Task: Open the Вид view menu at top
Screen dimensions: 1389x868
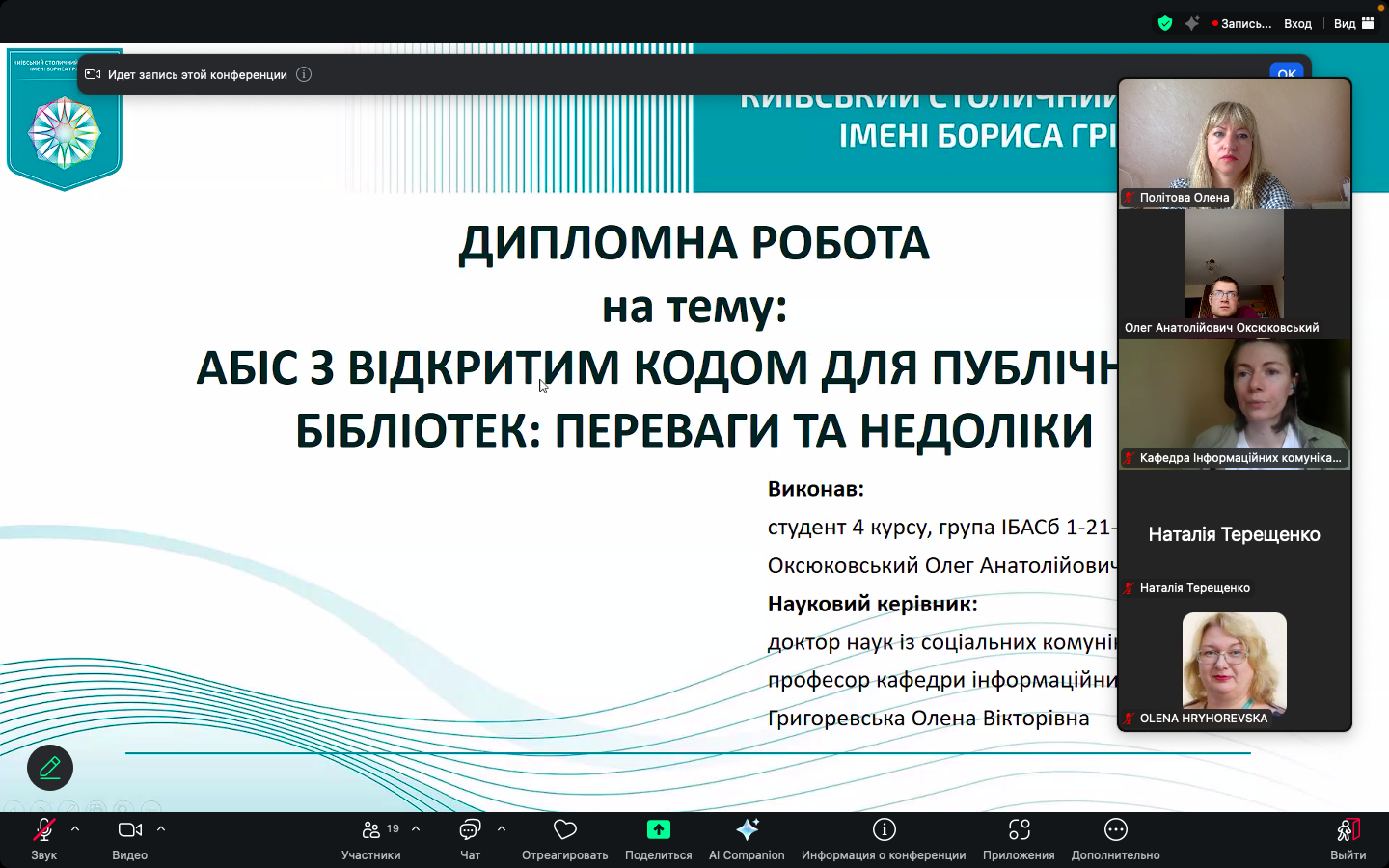Action: coord(1353,23)
